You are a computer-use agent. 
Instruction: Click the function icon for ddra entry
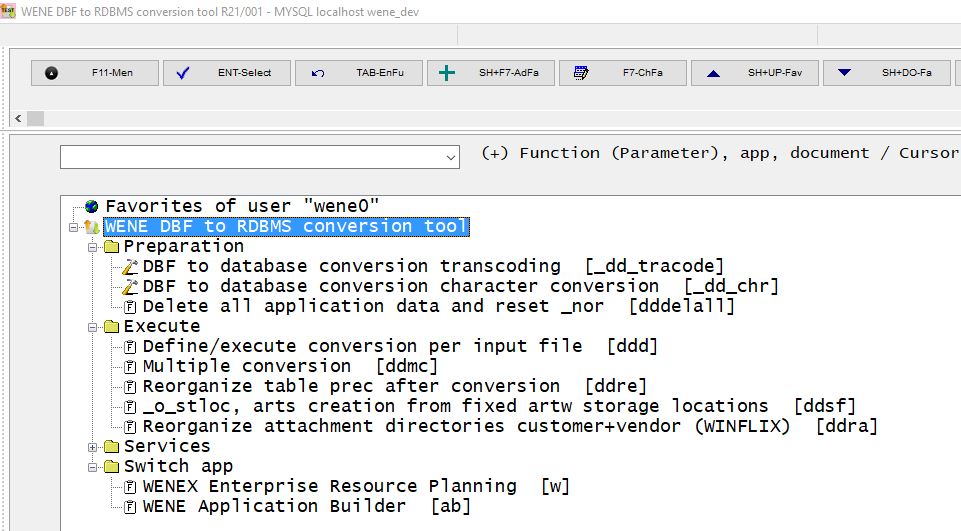click(x=130, y=427)
